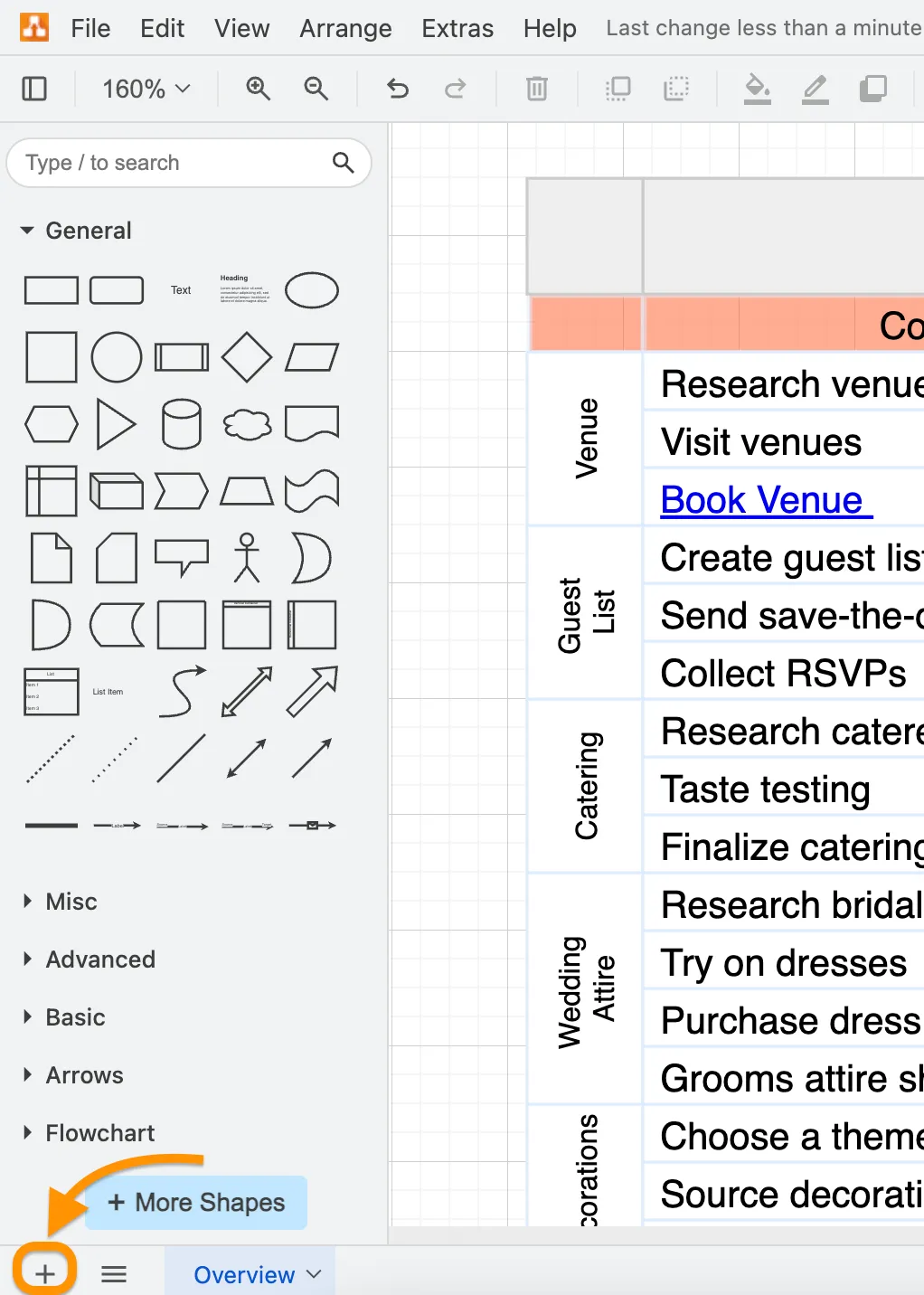Screen dimensions: 924x1295
Task: Undo the last change
Action: 397,89
